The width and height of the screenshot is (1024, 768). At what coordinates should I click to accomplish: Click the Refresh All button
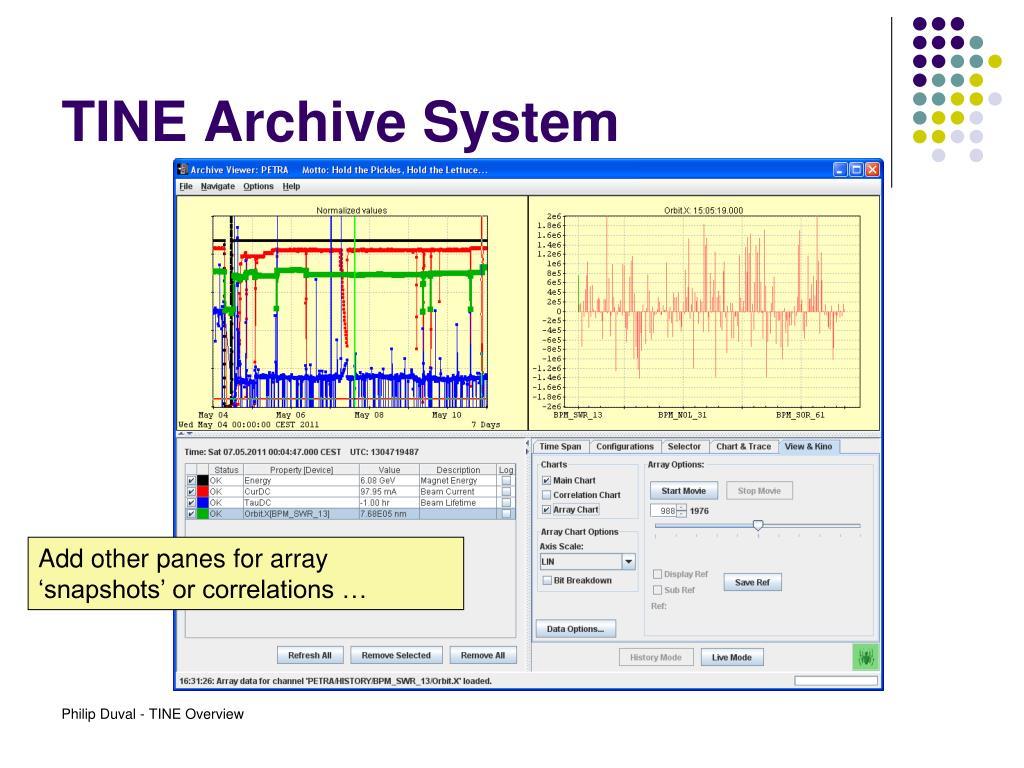tap(310, 655)
